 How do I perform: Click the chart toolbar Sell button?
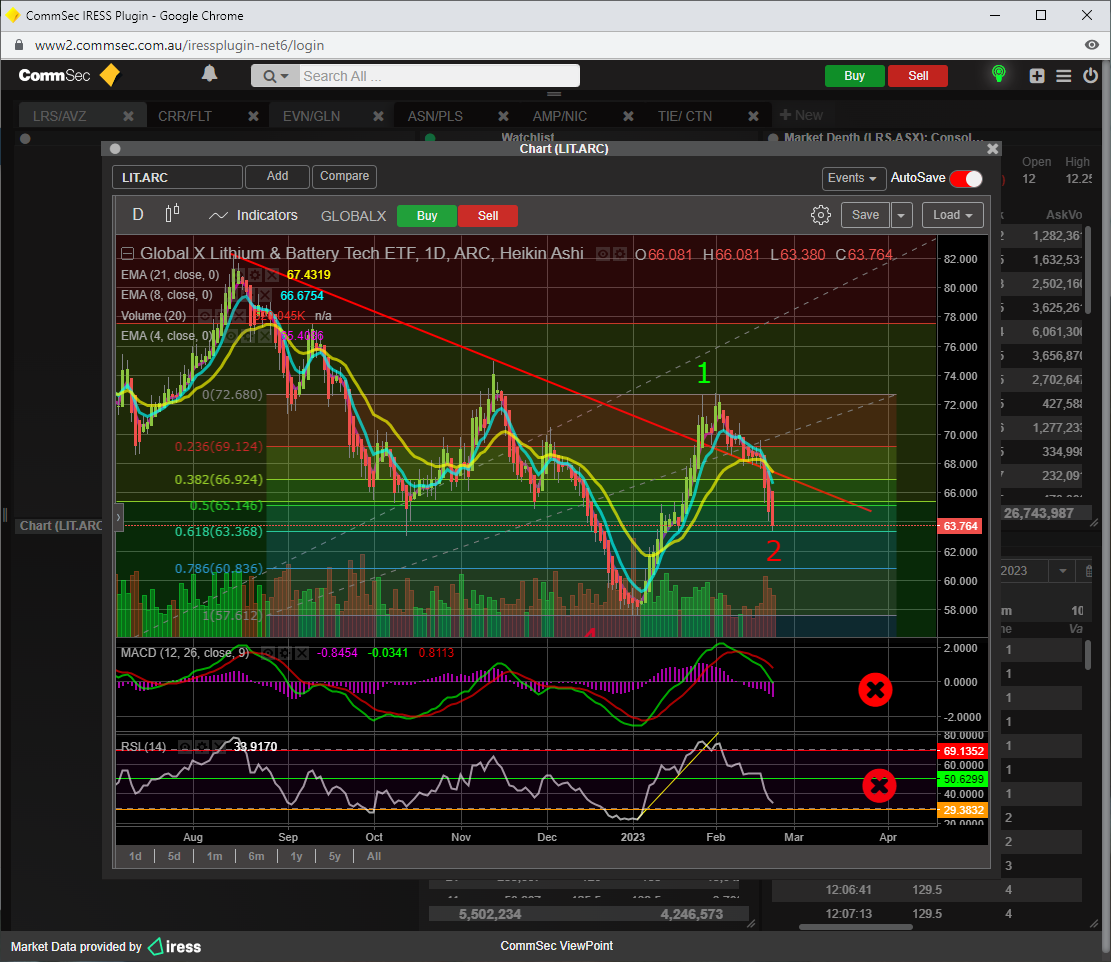(x=487, y=215)
